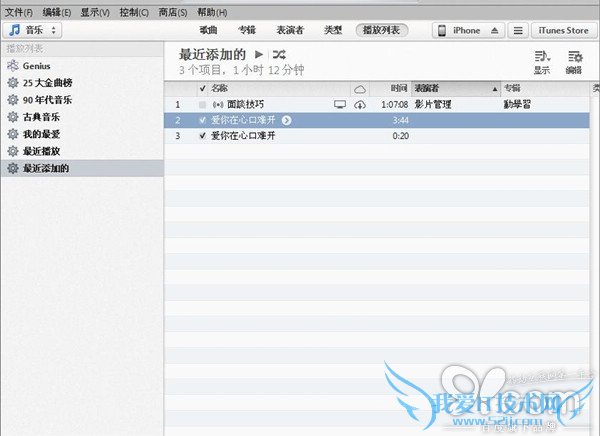
Task: Sort by 表演者 column arrow
Action: (495, 89)
